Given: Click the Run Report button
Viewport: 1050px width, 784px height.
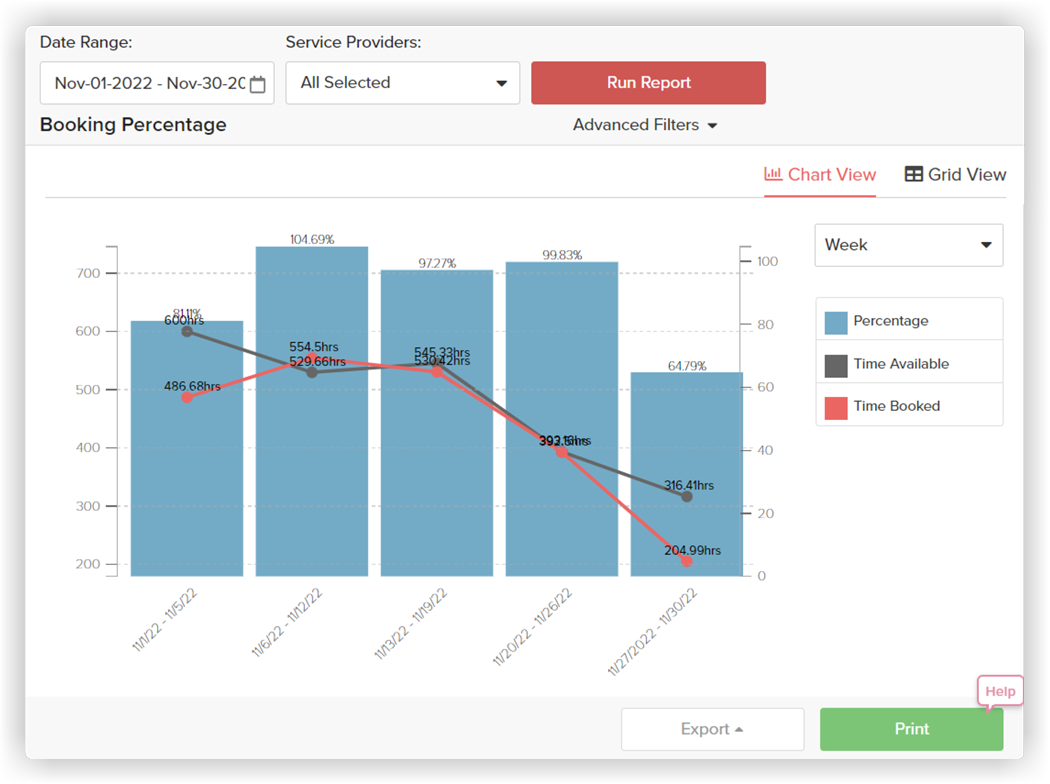Looking at the screenshot, I should pyautogui.click(x=648, y=83).
